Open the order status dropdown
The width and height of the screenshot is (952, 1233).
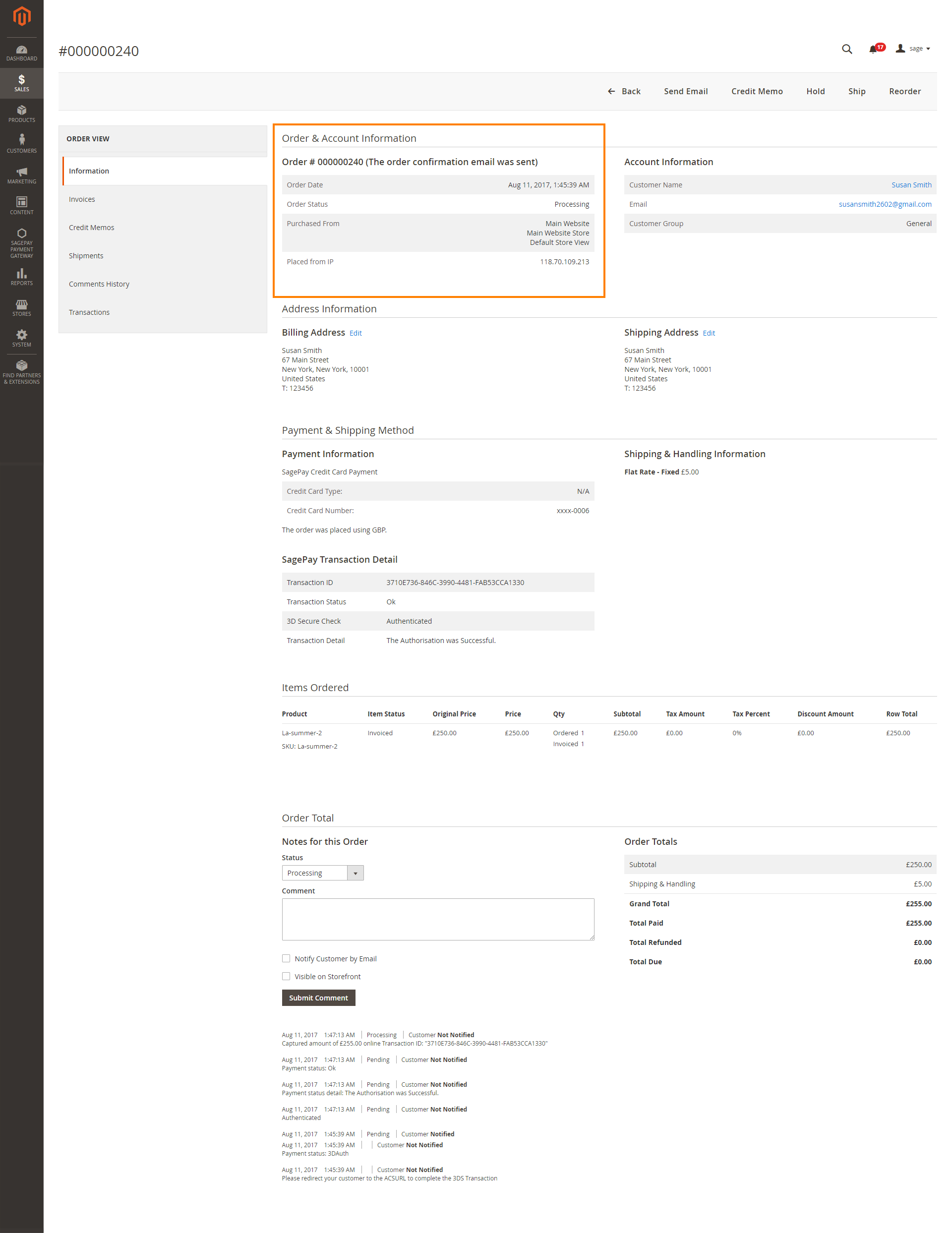(x=355, y=872)
